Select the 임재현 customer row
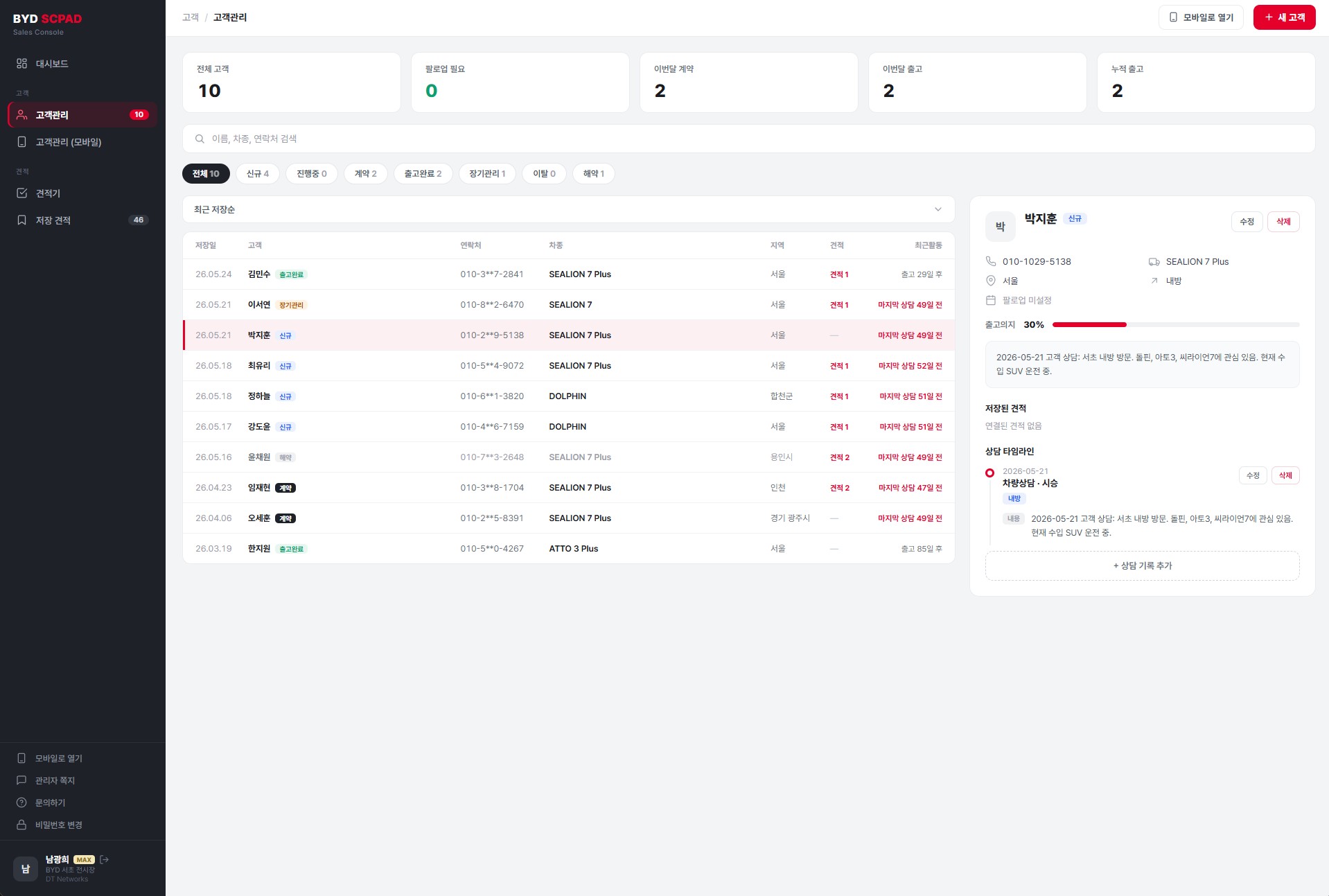 click(x=568, y=488)
